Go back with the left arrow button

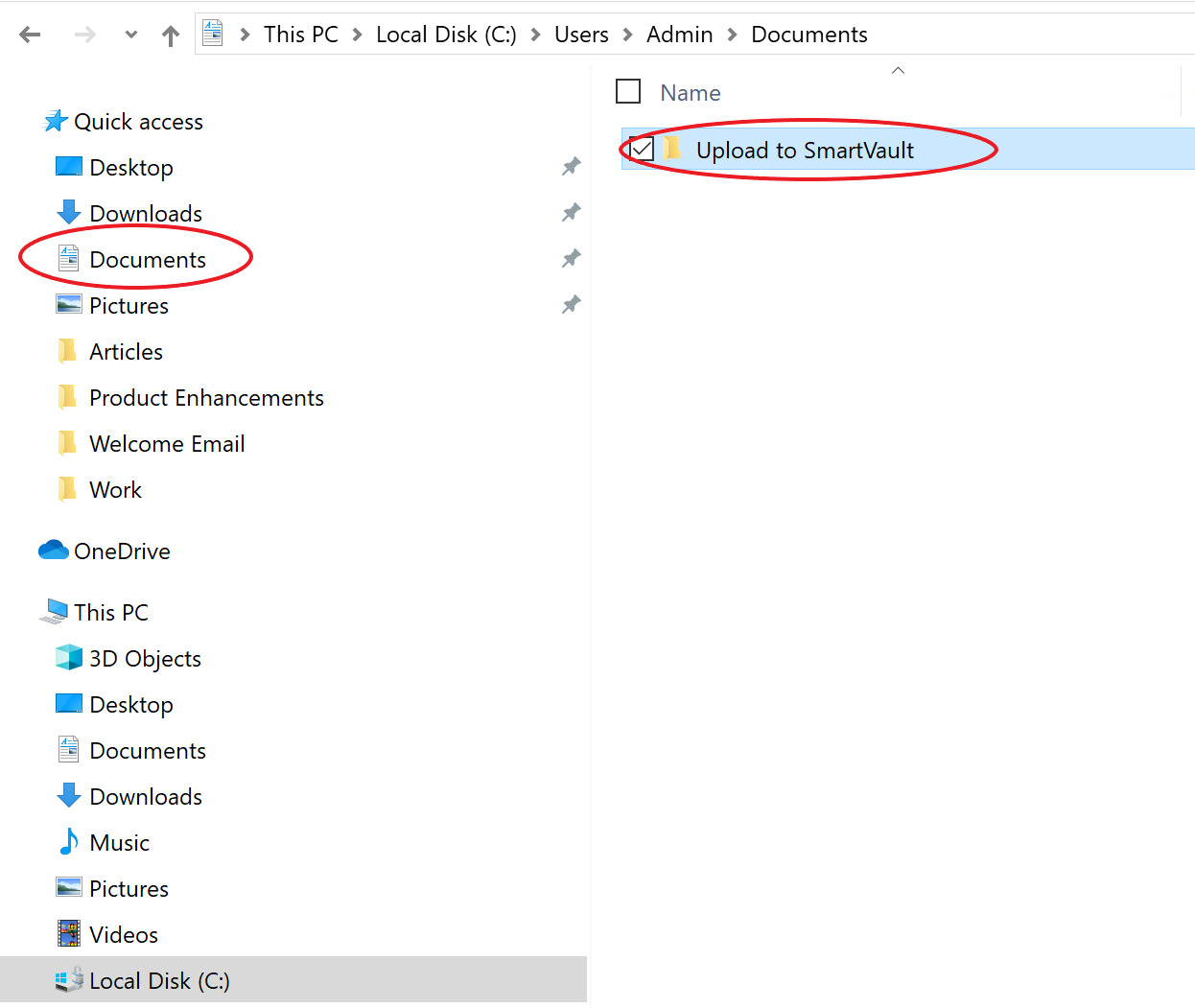pos(30,35)
